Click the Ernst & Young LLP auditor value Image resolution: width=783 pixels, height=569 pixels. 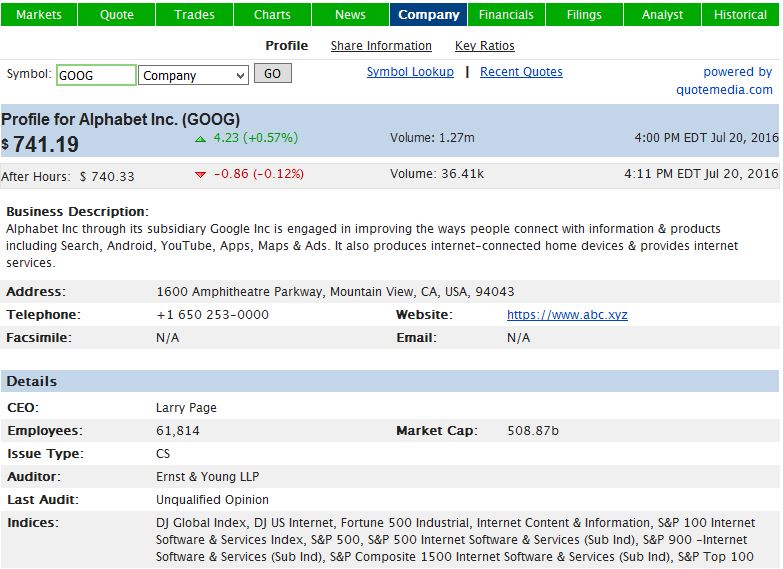[207, 477]
